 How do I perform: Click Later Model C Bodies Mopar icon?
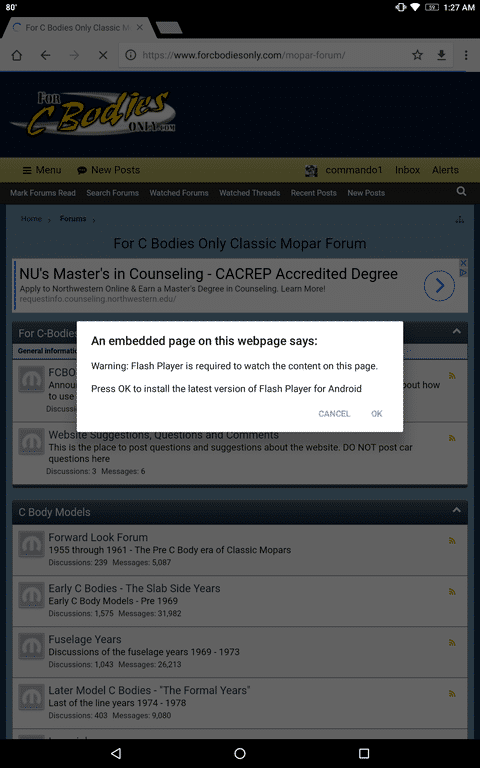pos(31,697)
